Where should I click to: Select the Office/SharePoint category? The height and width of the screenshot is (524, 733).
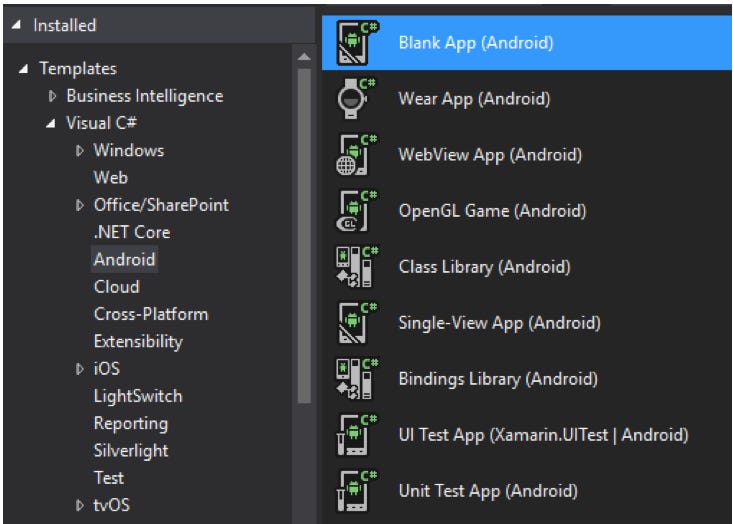[x=161, y=205]
